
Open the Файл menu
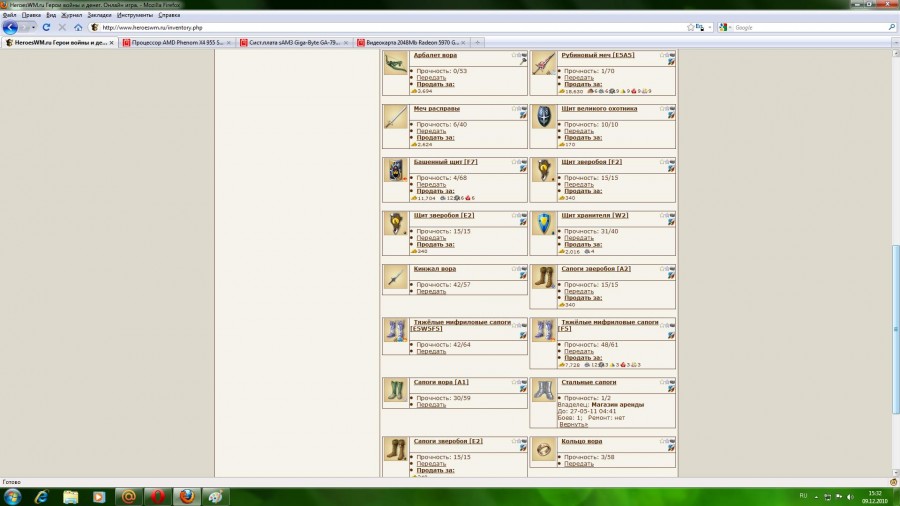point(9,15)
